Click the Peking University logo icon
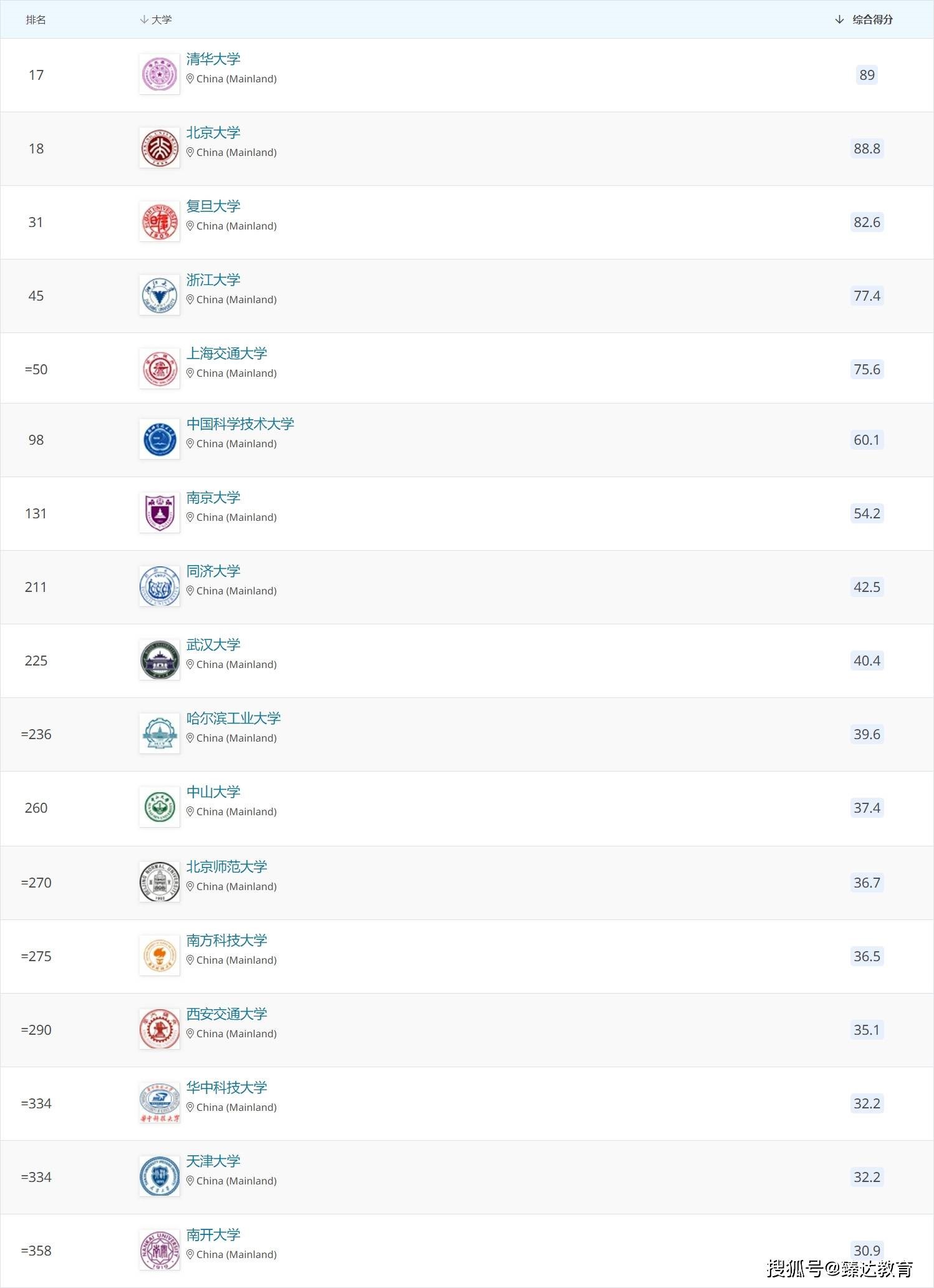The image size is (934, 1288). pos(160,148)
